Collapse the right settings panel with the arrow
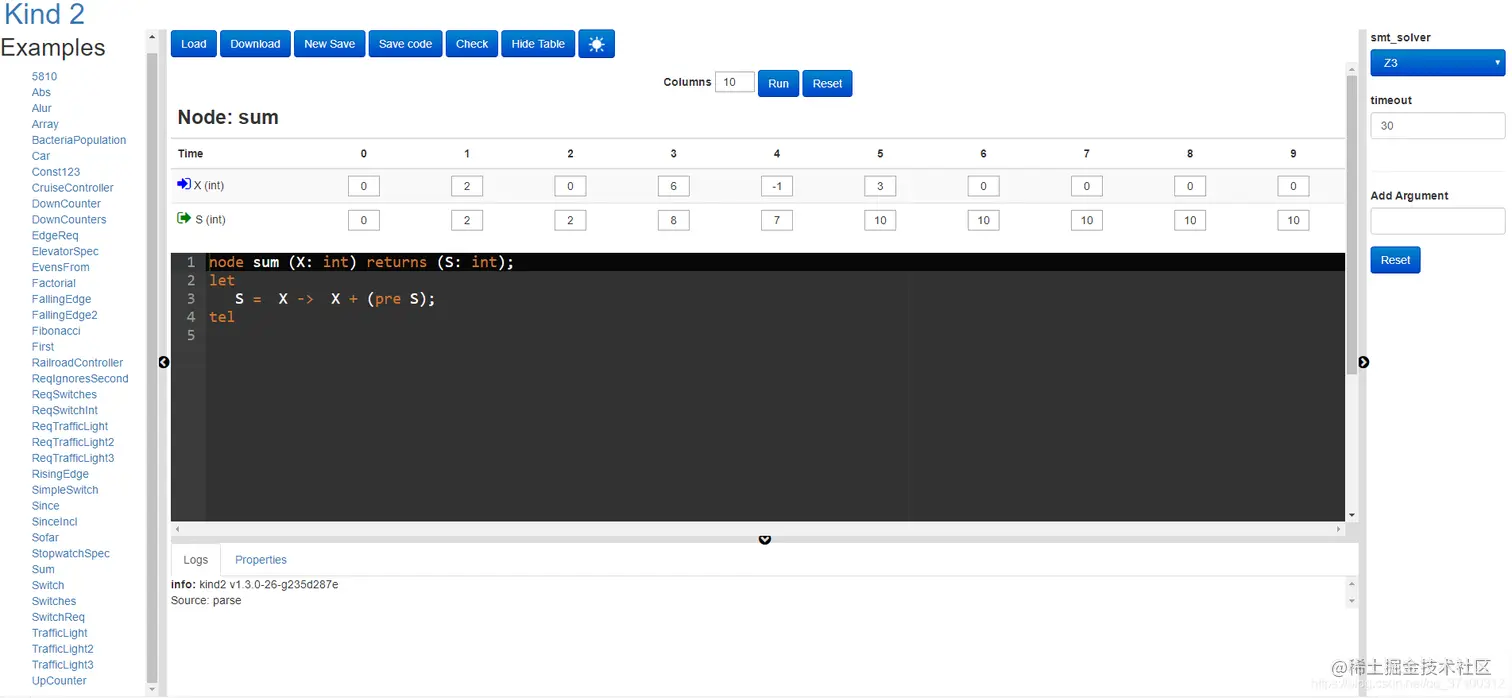This screenshot has height=698, width=1512. tap(1363, 362)
